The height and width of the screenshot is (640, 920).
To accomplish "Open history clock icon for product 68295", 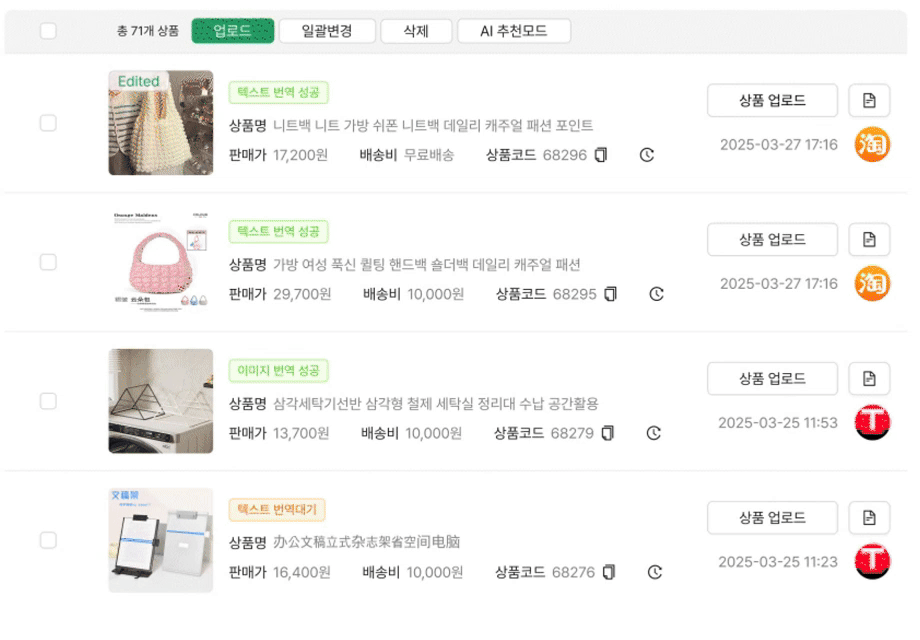I will pos(656,294).
